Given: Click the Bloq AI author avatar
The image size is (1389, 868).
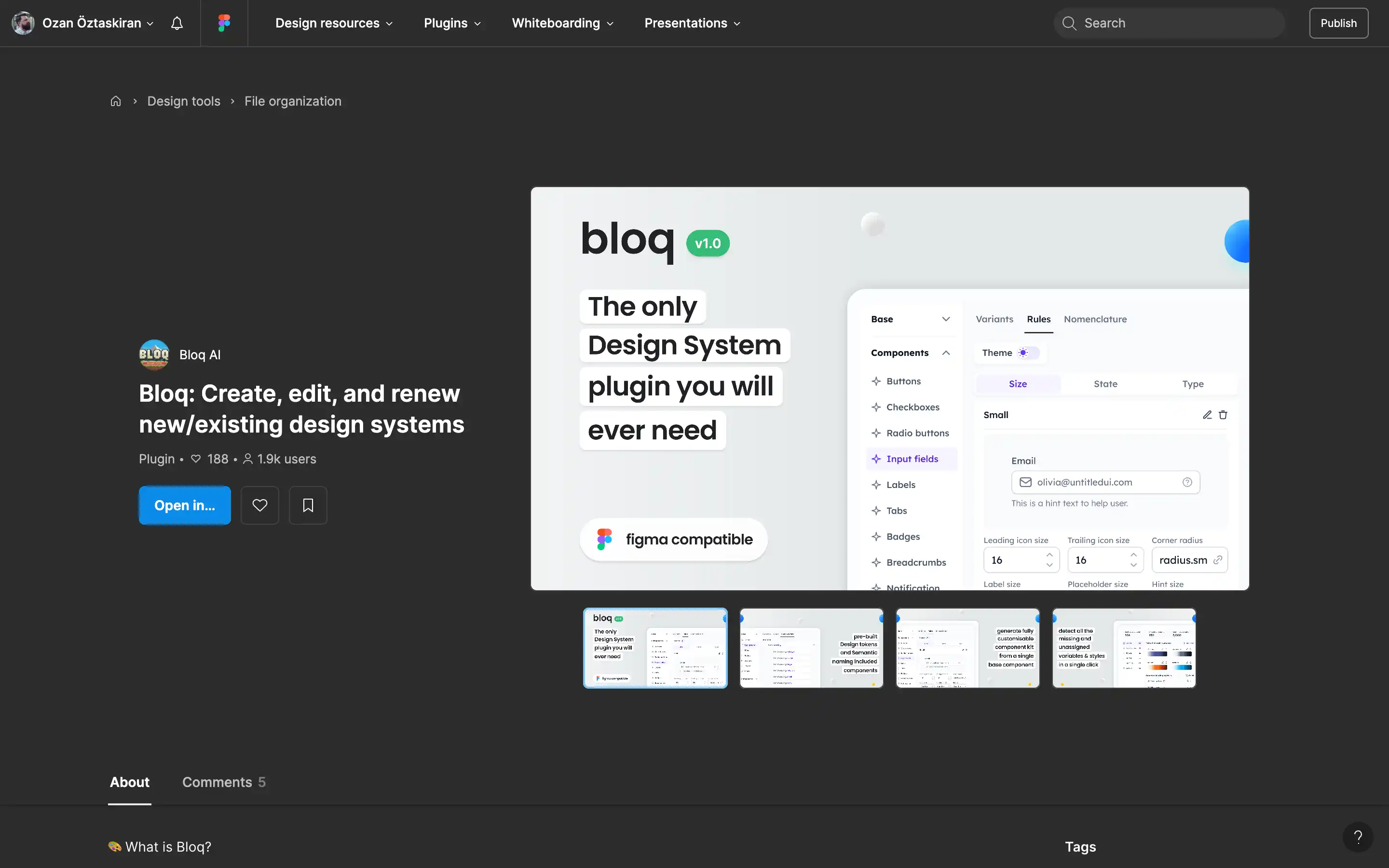Looking at the screenshot, I should pos(154,355).
